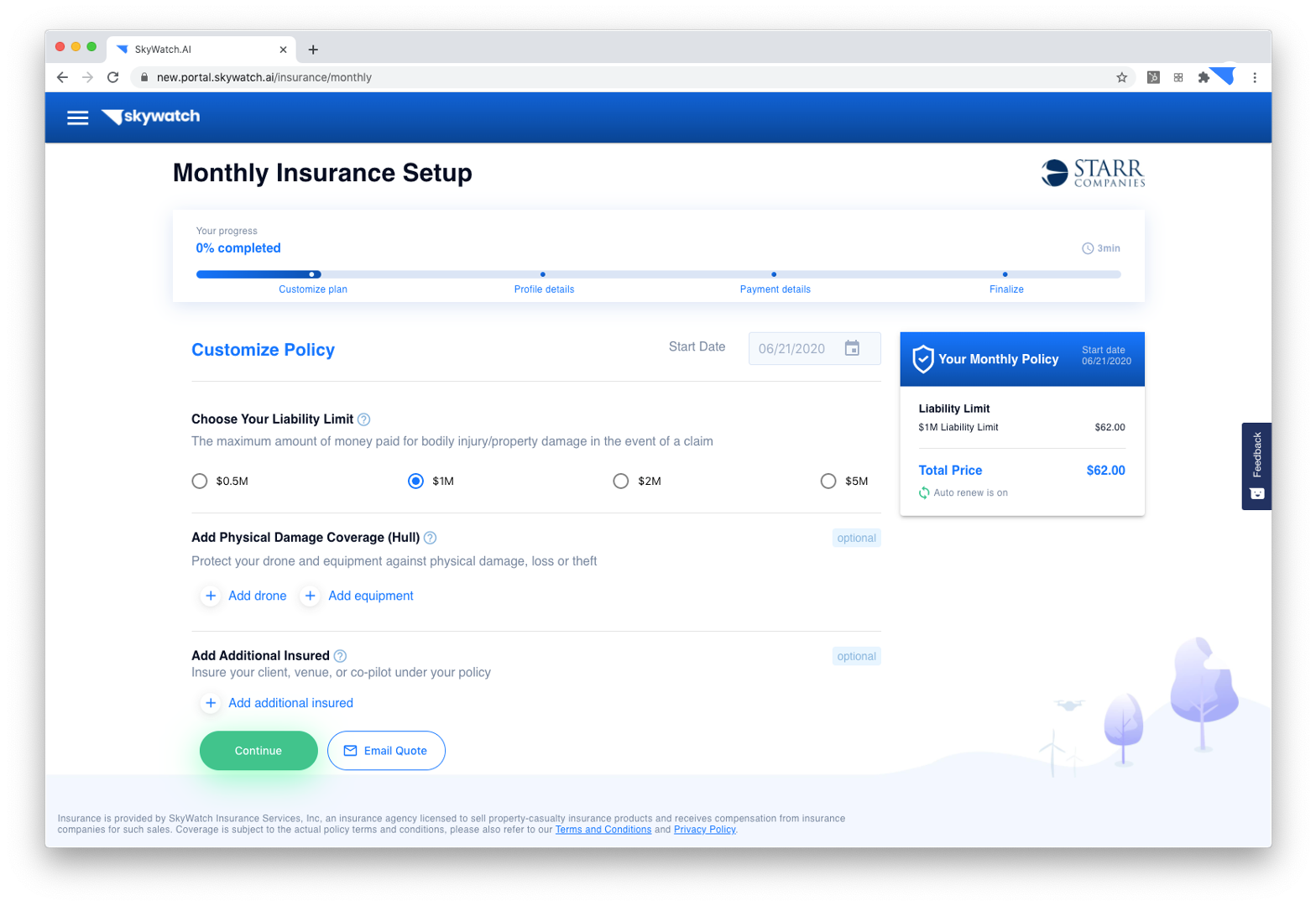Image resolution: width=1316 pixels, height=906 pixels.
Task: Show help for Add Additional Insured
Action: [x=340, y=656]
